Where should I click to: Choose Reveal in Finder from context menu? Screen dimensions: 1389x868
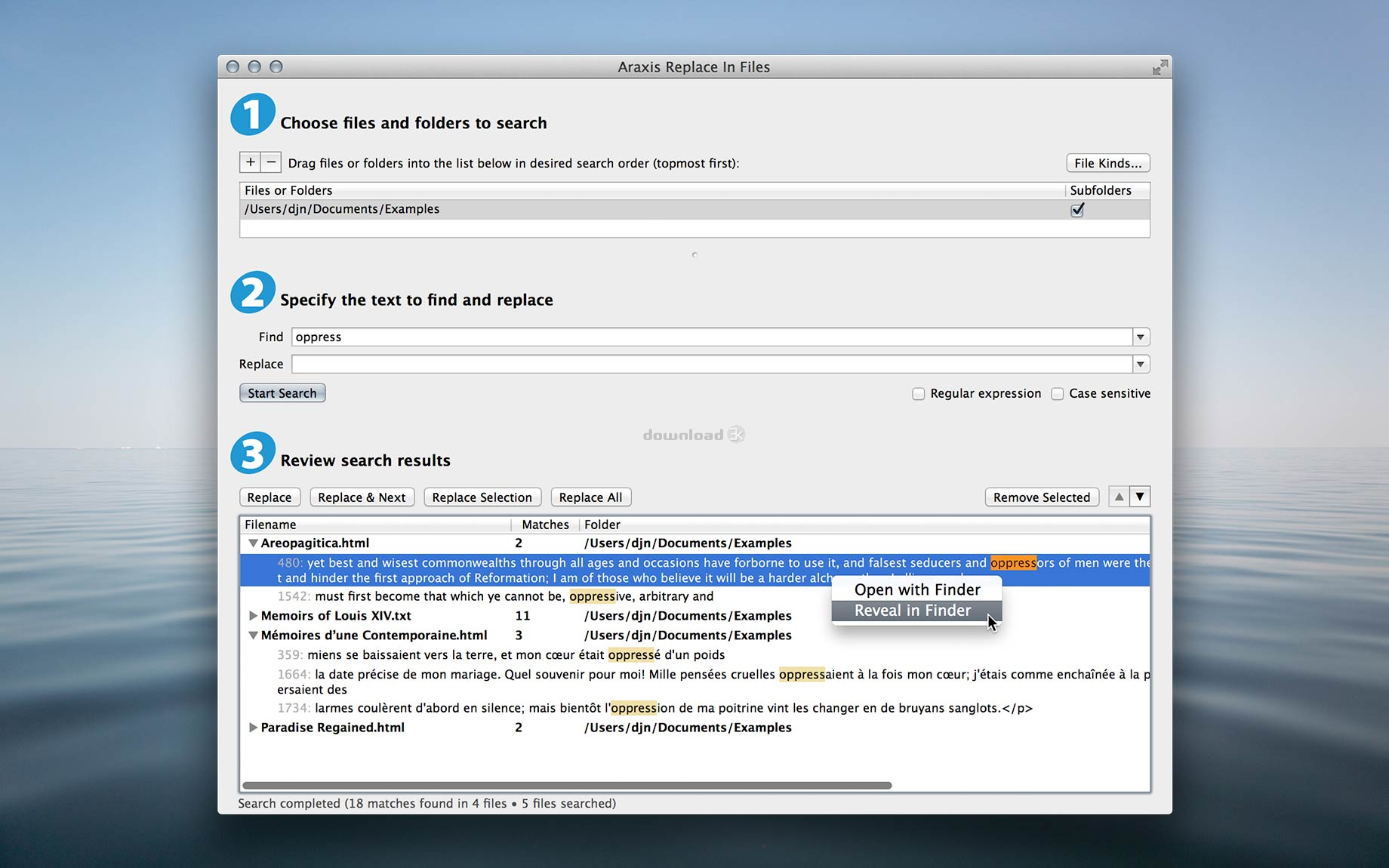click(916, 611)
